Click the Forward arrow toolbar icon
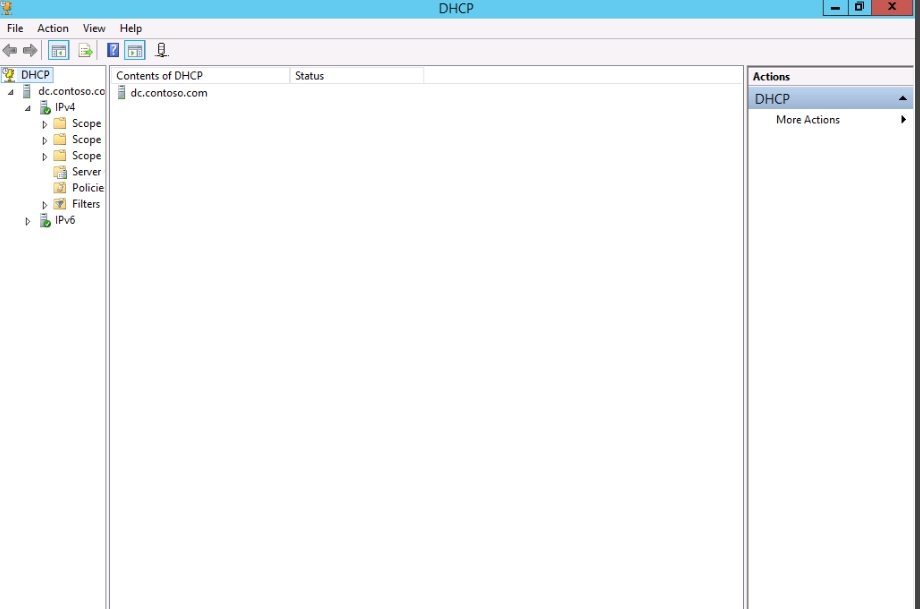 [x=30, y=50]
